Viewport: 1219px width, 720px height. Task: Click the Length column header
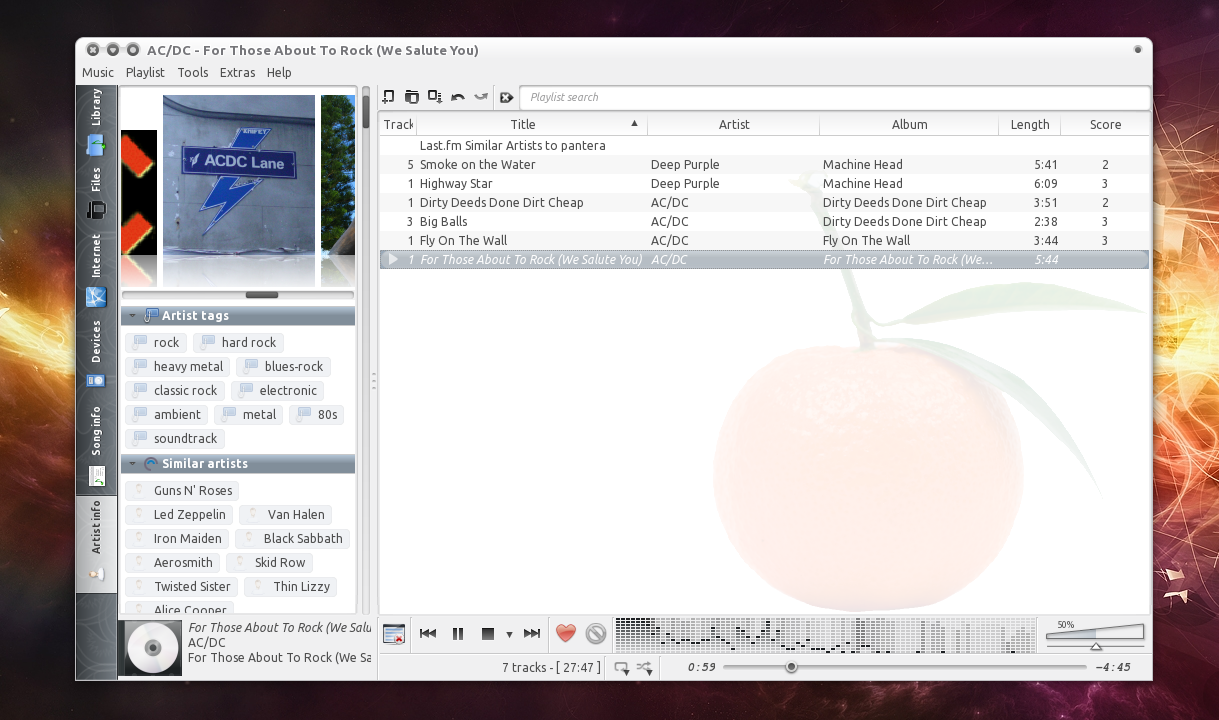[x=1030, y=125]
